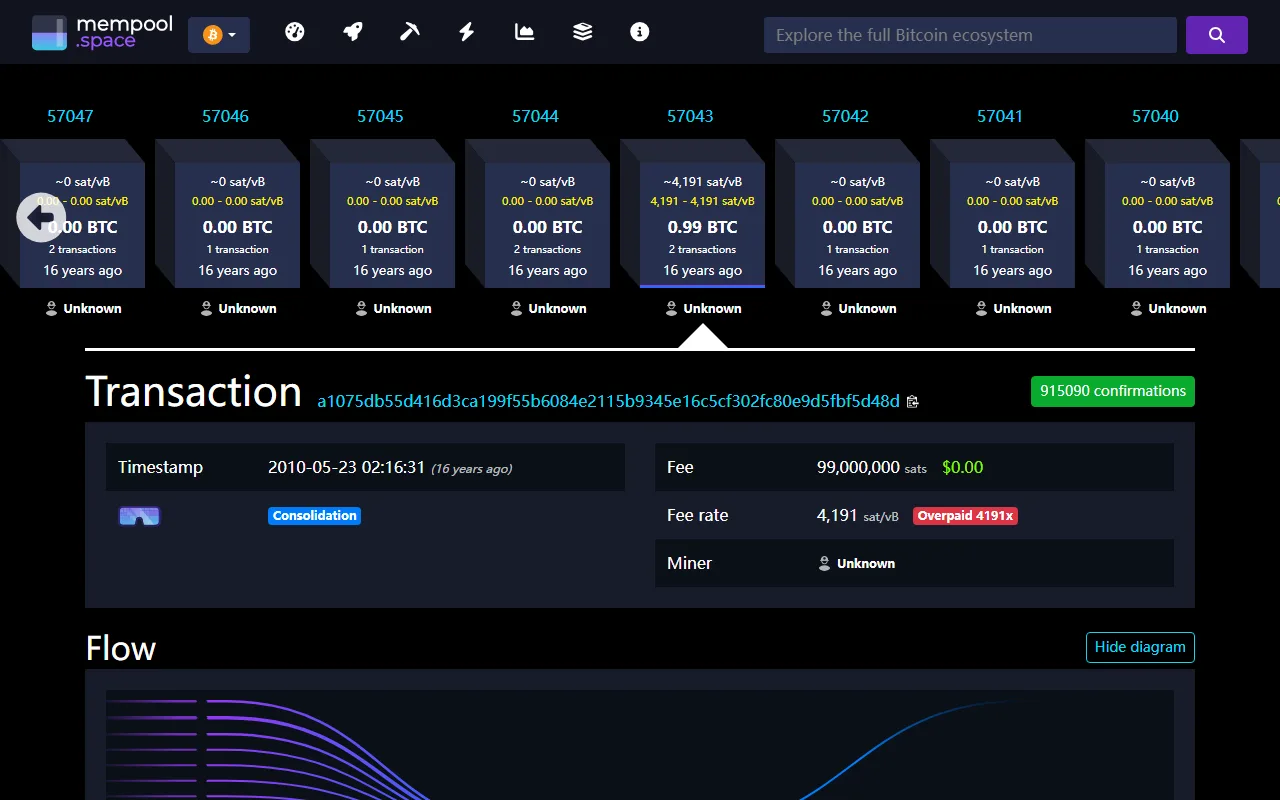Viewport: 1280px width, 800px height.
Task: Click the transaction ID hash link
Action: click(608, 401)
